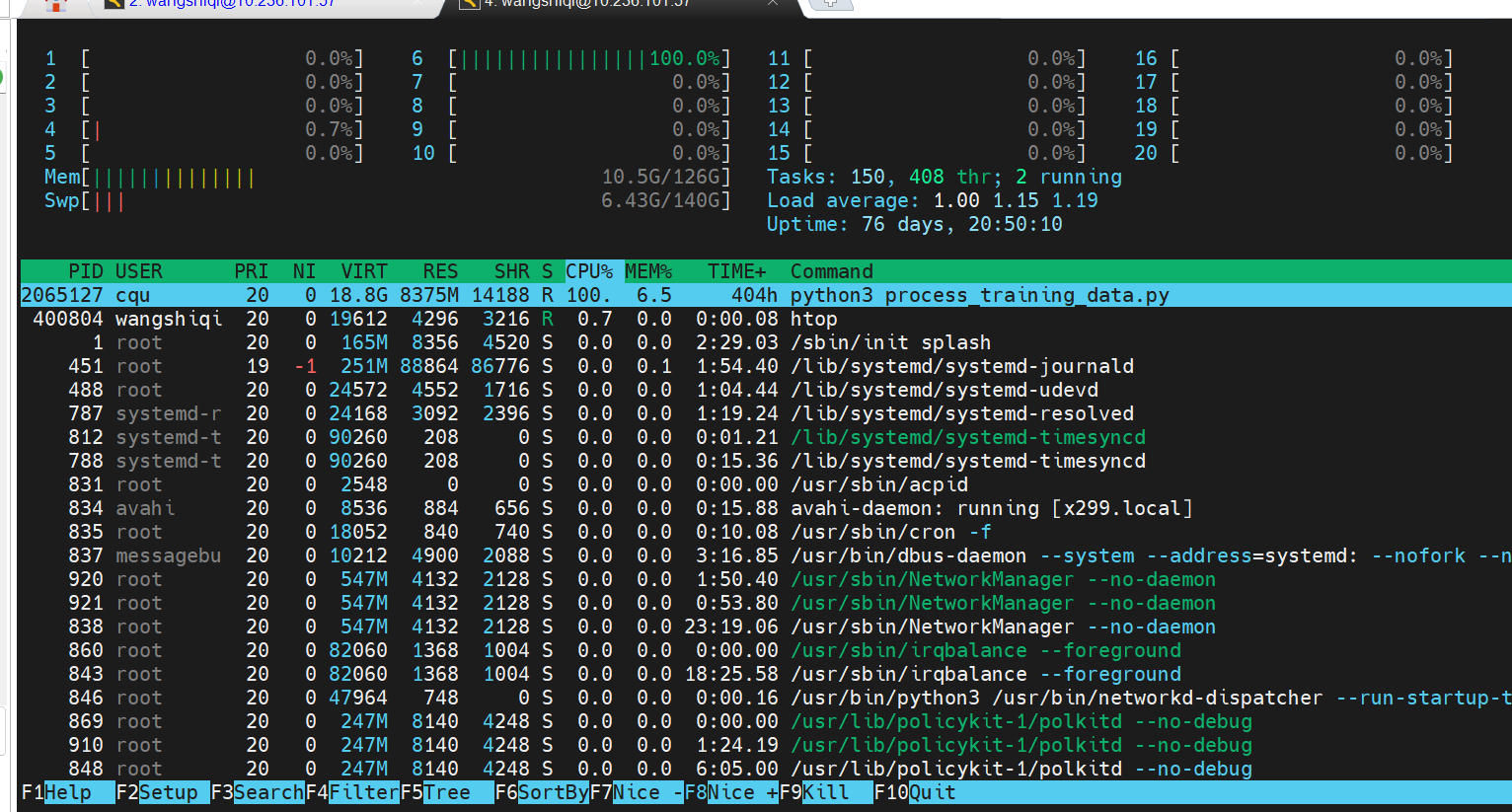This screenshot has height=812, width=1512.
Task: Select systemd-resolved process row
Action: [766, 413]
